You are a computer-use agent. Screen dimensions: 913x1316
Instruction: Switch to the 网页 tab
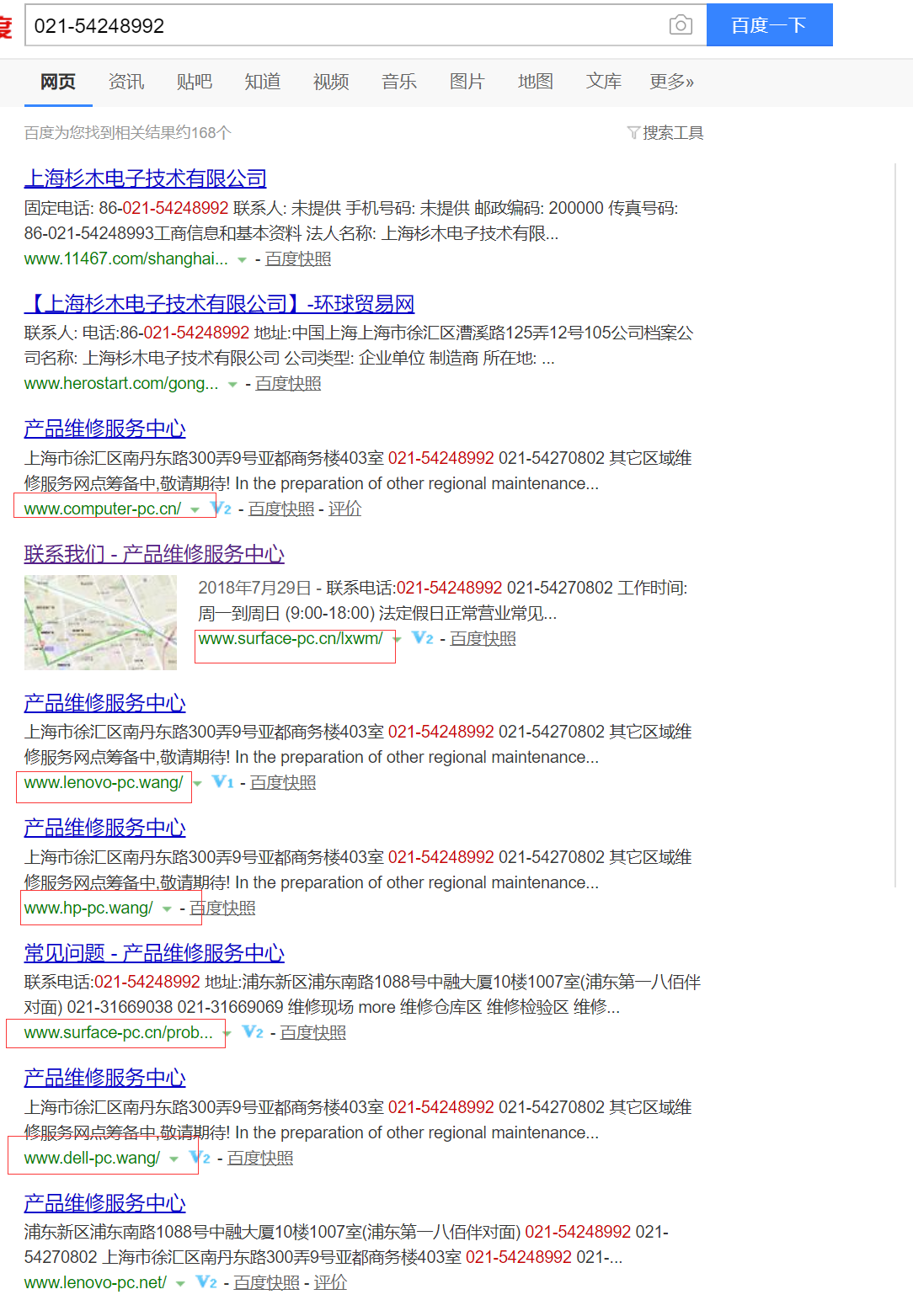click(x=58, y=82)
